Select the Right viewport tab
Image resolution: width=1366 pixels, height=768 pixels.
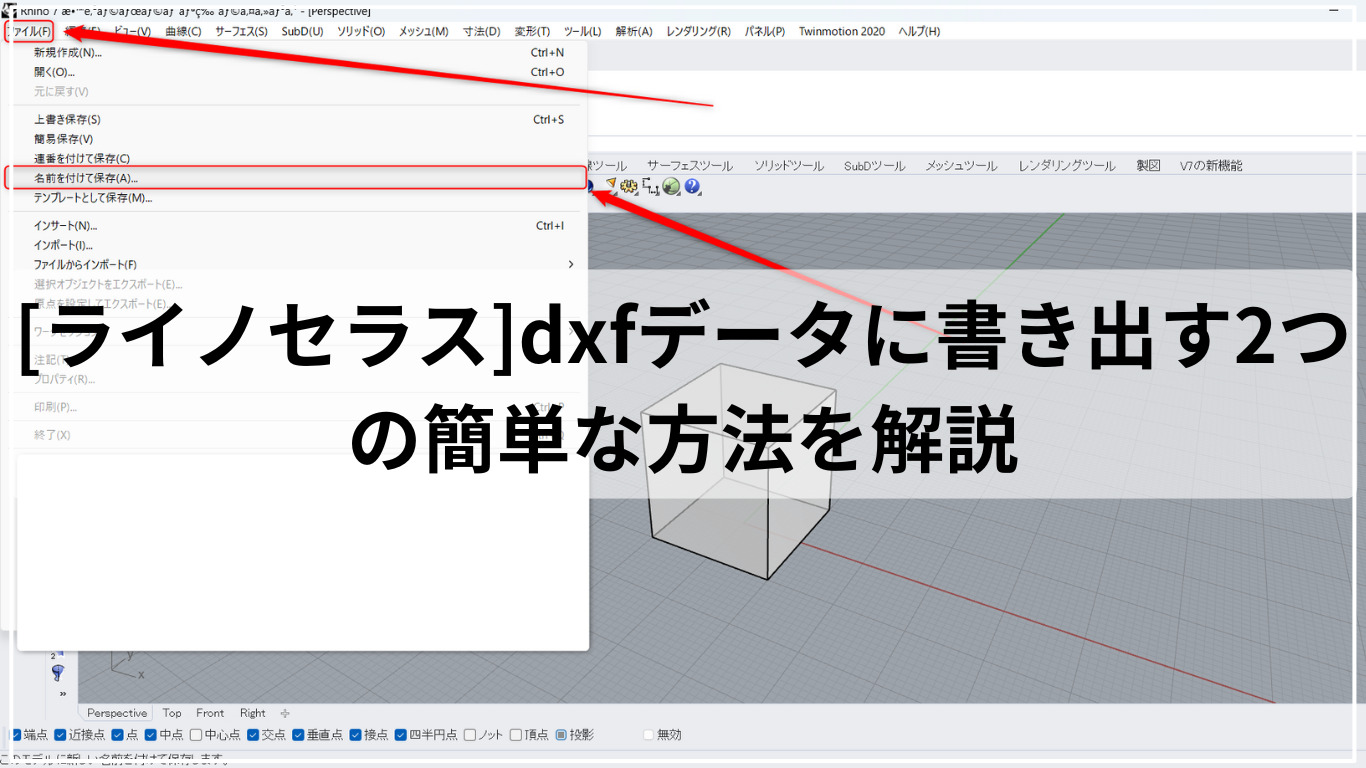point(253,713)
